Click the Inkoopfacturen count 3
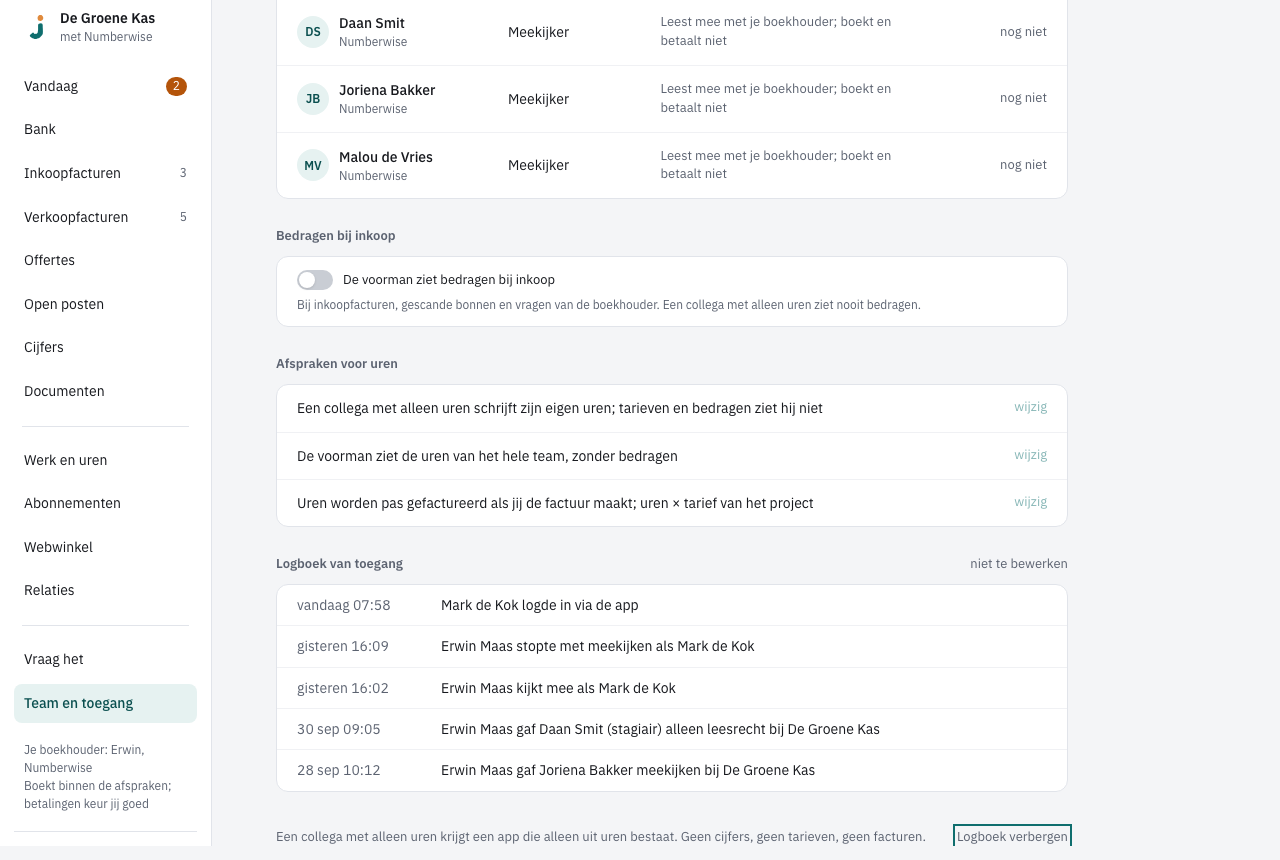The width and height of the screenshot is (1280, 860). click(x=183, y=173)
